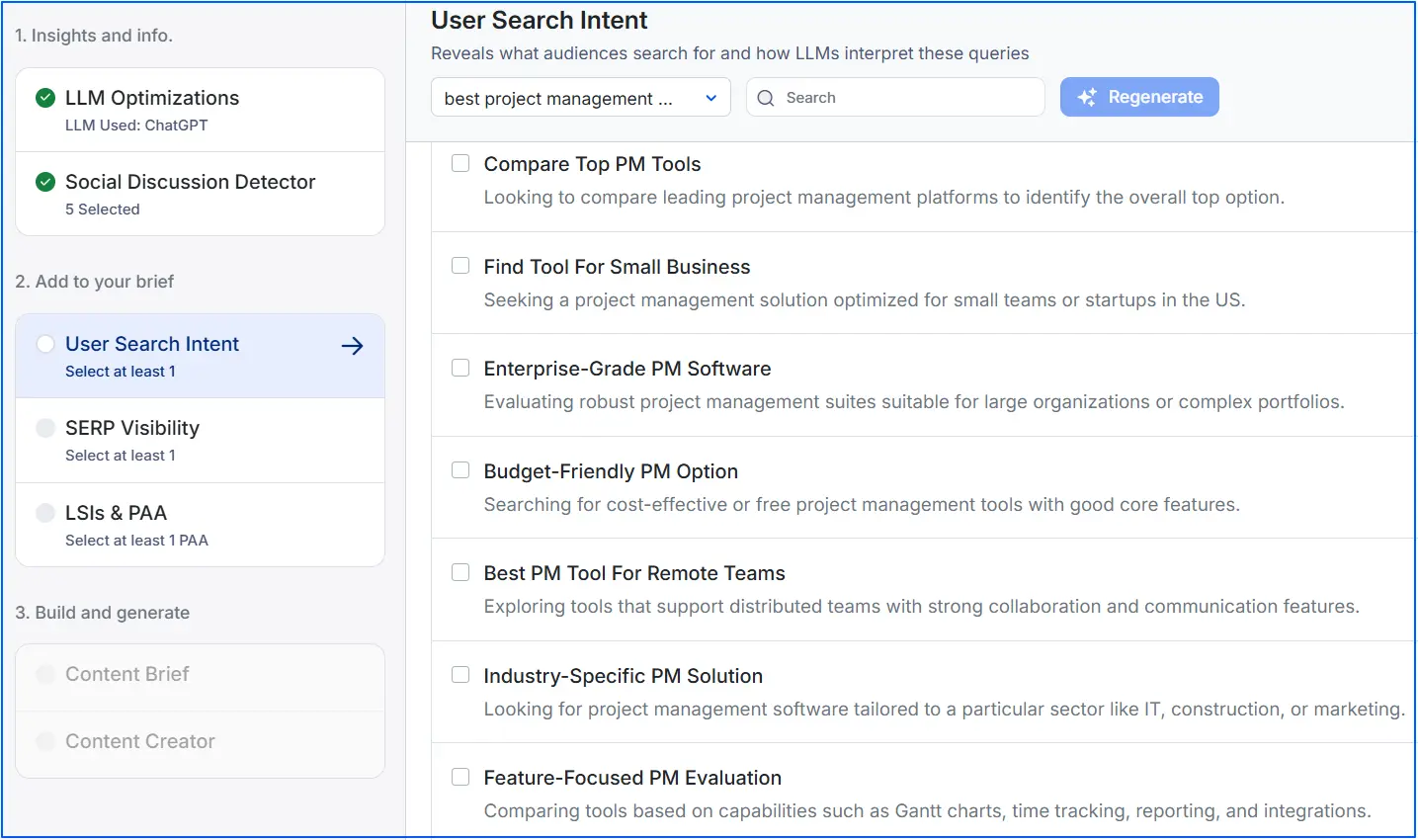This screenshot has width=1418, height=840.
Task: Click the Regenerate button
Action: [1139, 97]
